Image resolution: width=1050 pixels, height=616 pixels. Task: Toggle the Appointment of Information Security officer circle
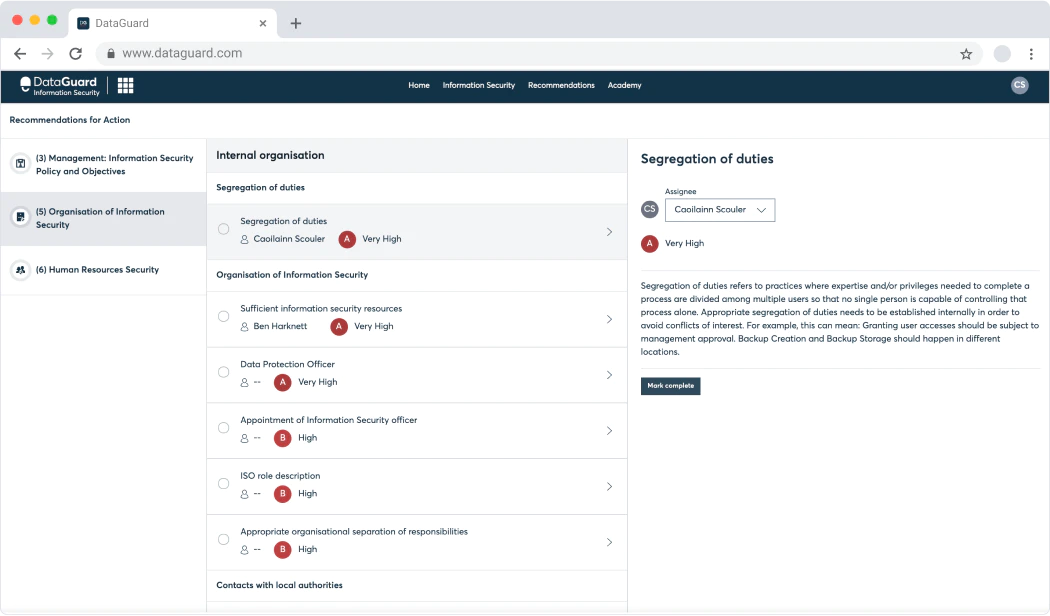[224, 428]
